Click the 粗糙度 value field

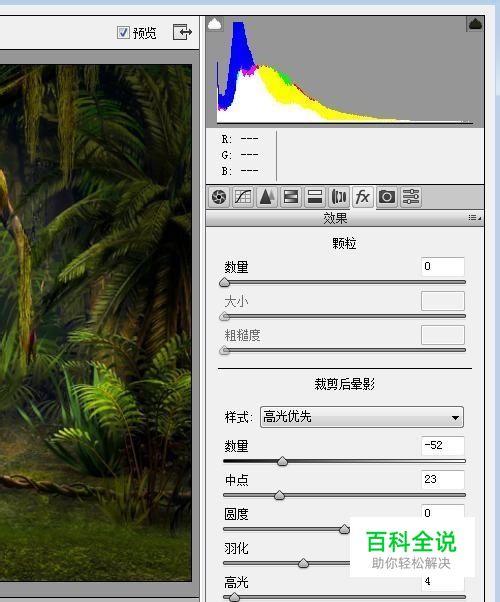click(x=442, y=335)
